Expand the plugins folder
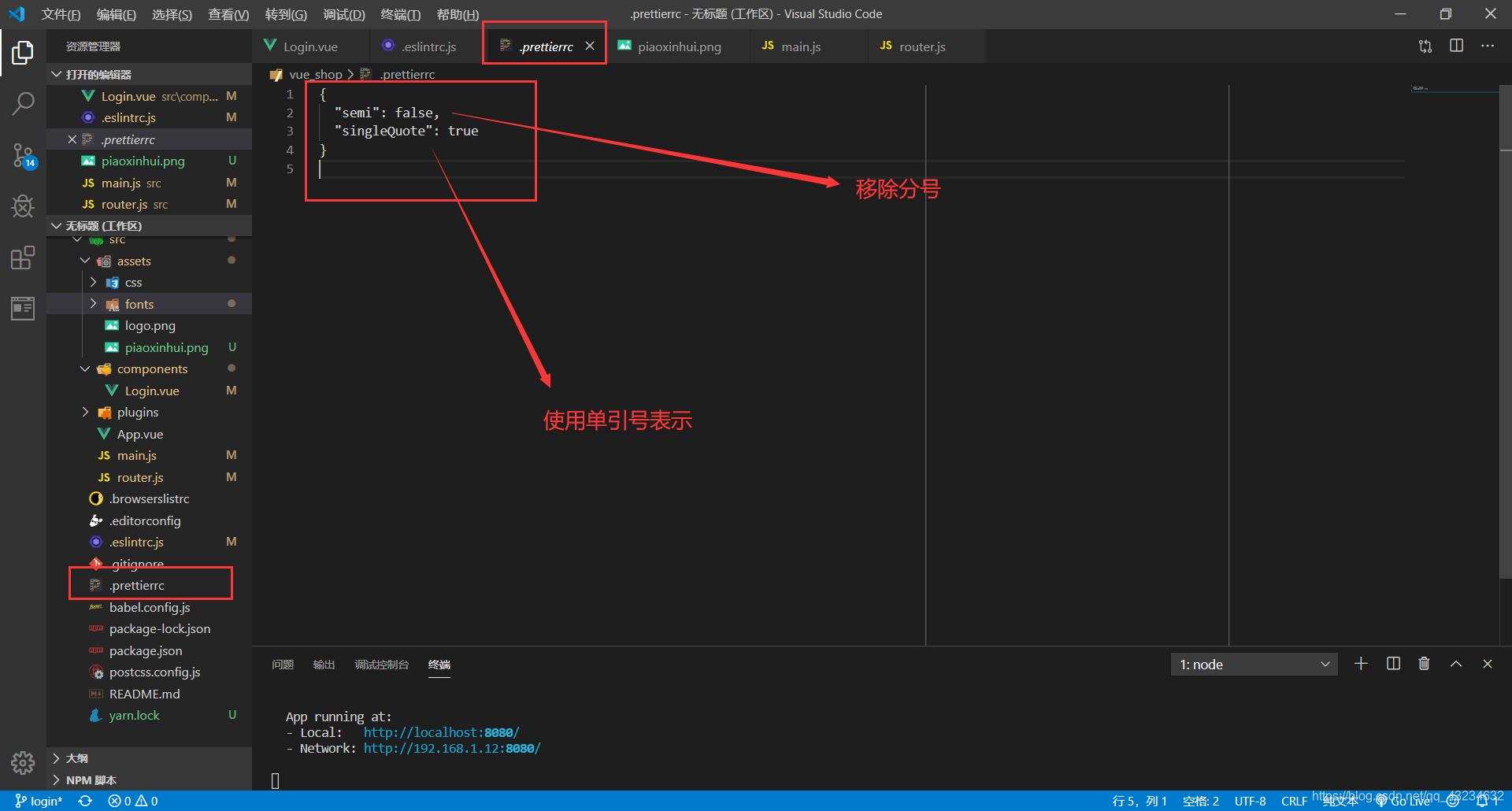1512x811 pixels. [x=85, y=412]
